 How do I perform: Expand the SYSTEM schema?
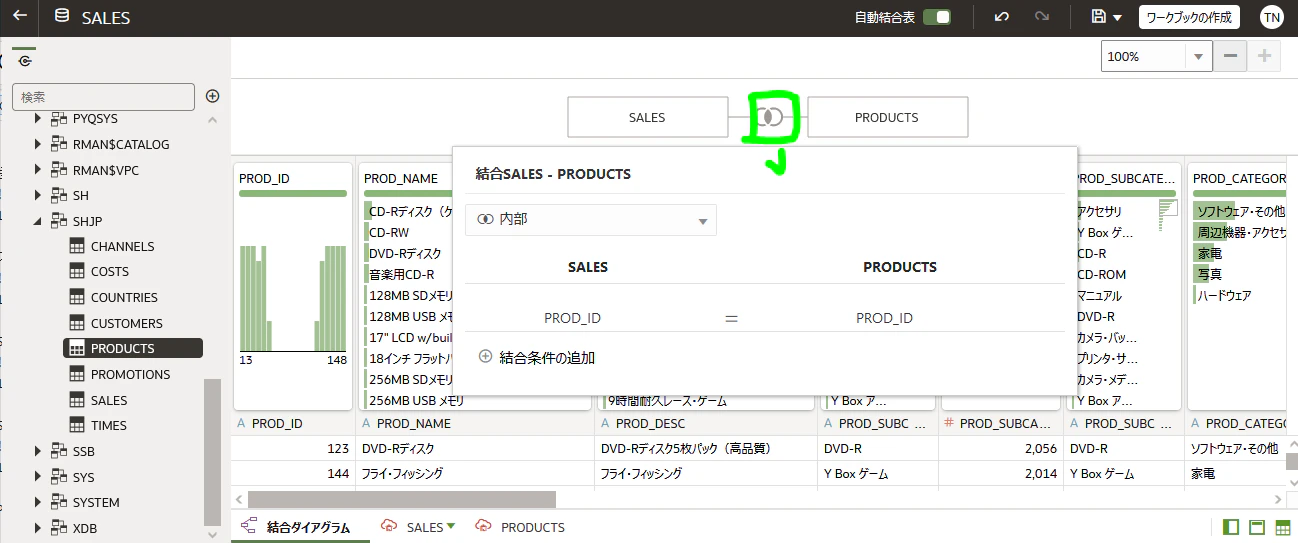[x=38, y=502]
